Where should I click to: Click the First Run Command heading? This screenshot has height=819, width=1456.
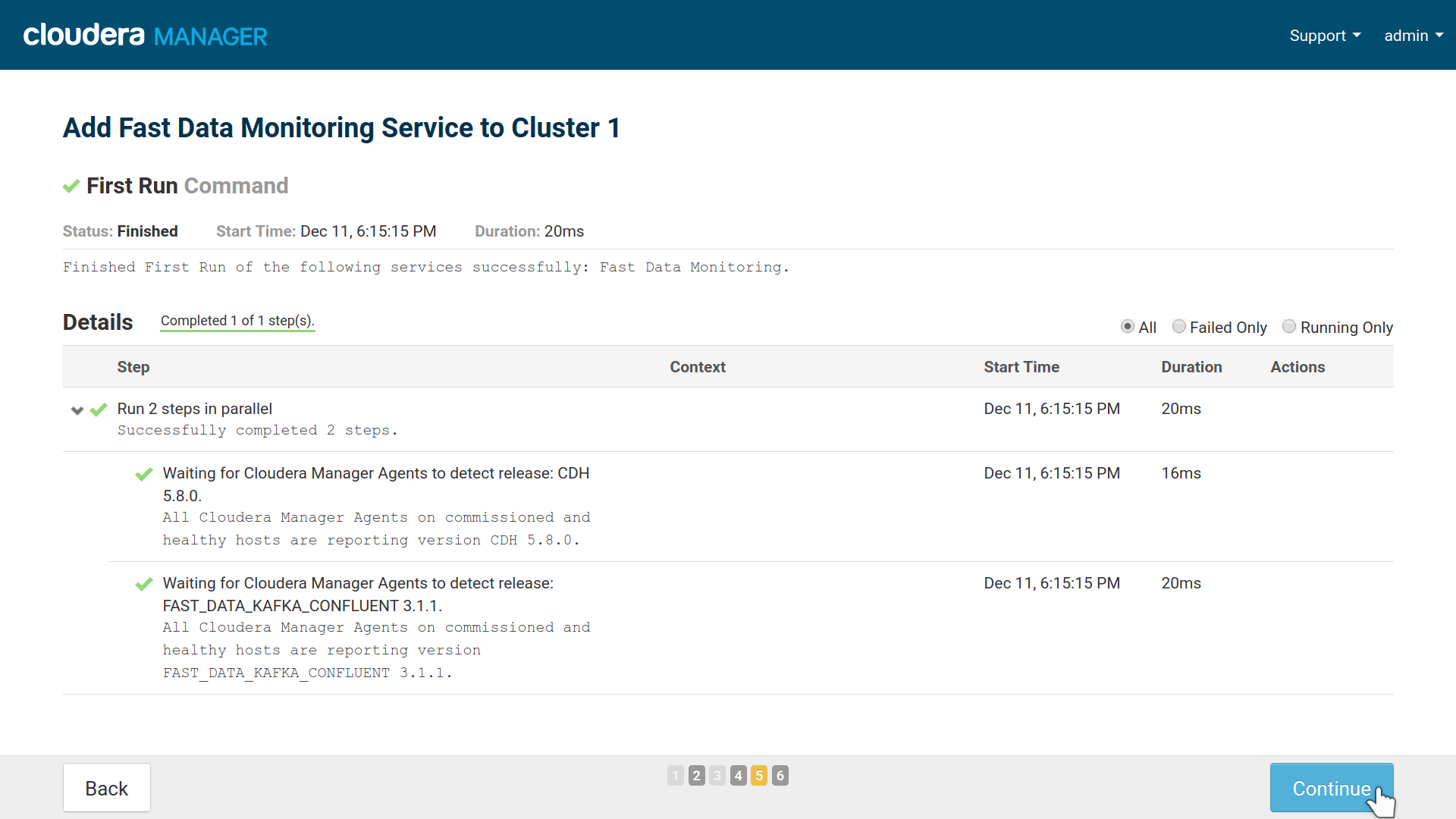(187, 186)
